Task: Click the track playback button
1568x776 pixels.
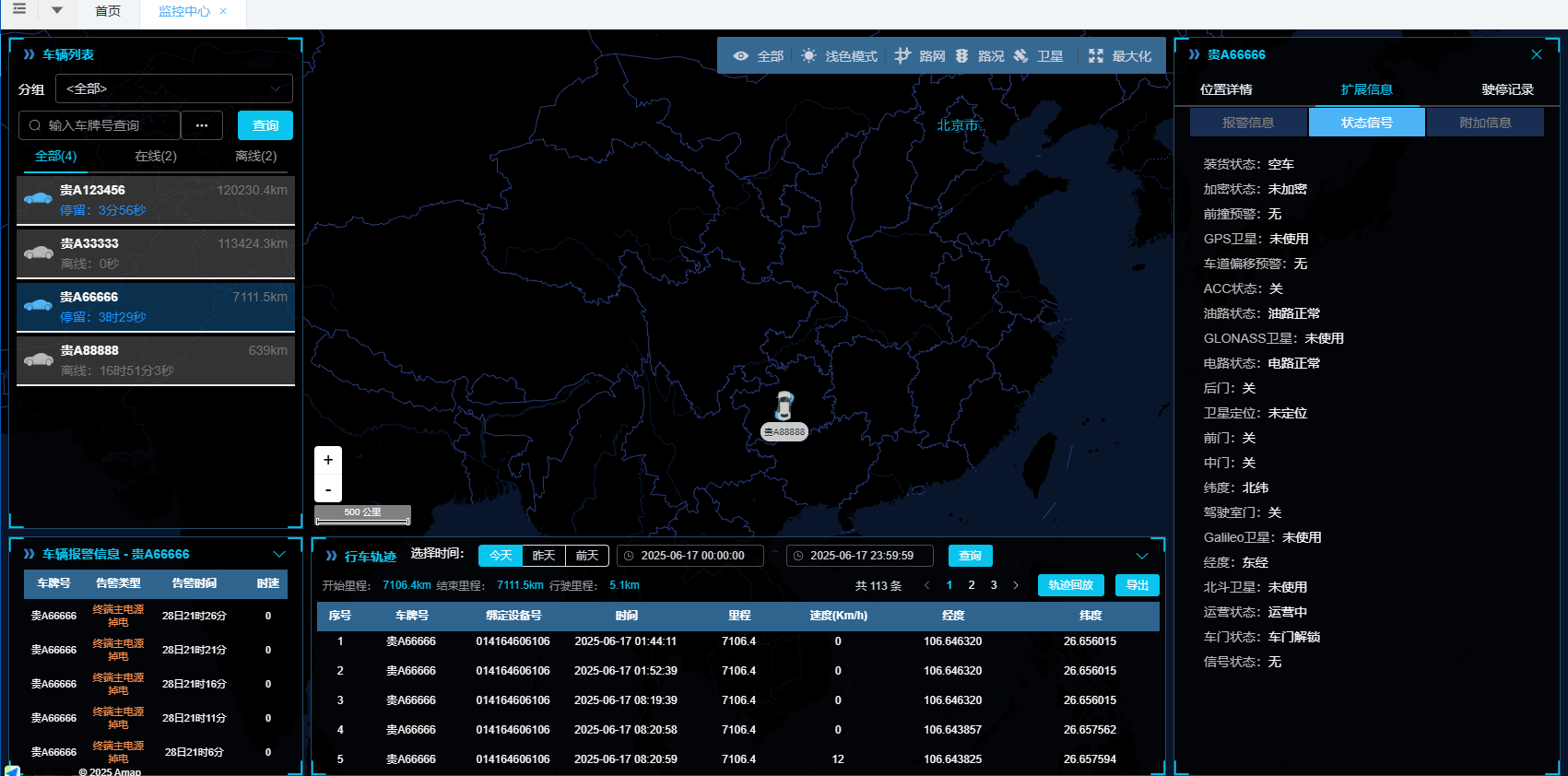Action: point(1070,585)
